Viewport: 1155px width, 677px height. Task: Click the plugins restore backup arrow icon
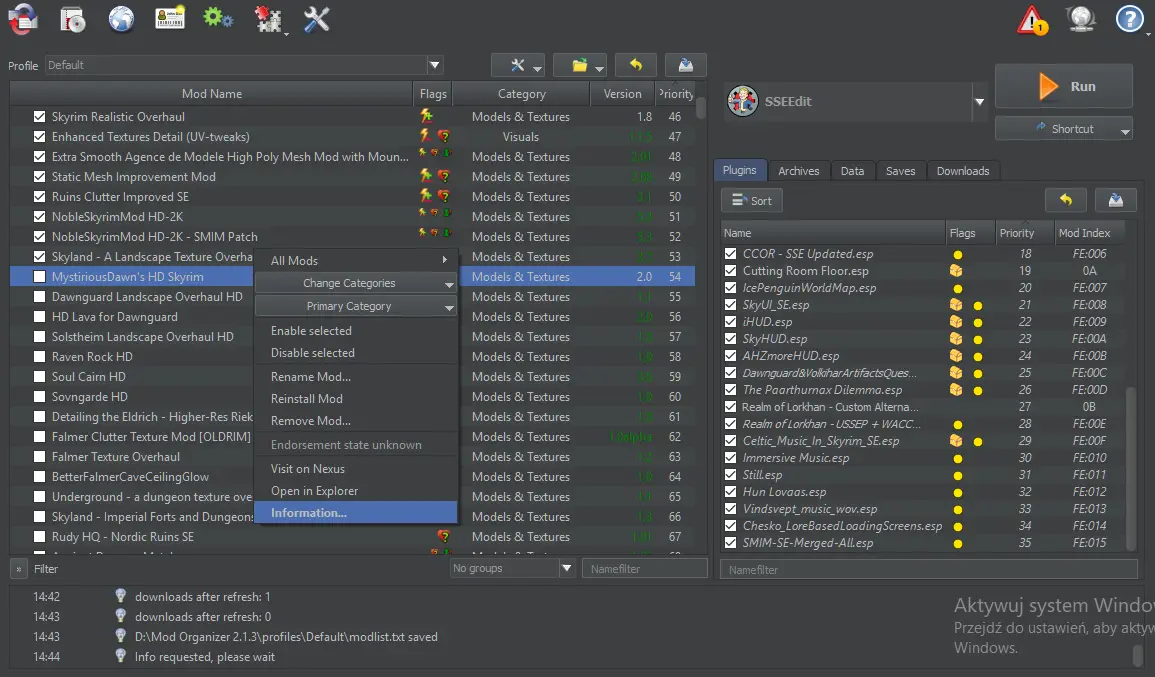pos(1065,200)
